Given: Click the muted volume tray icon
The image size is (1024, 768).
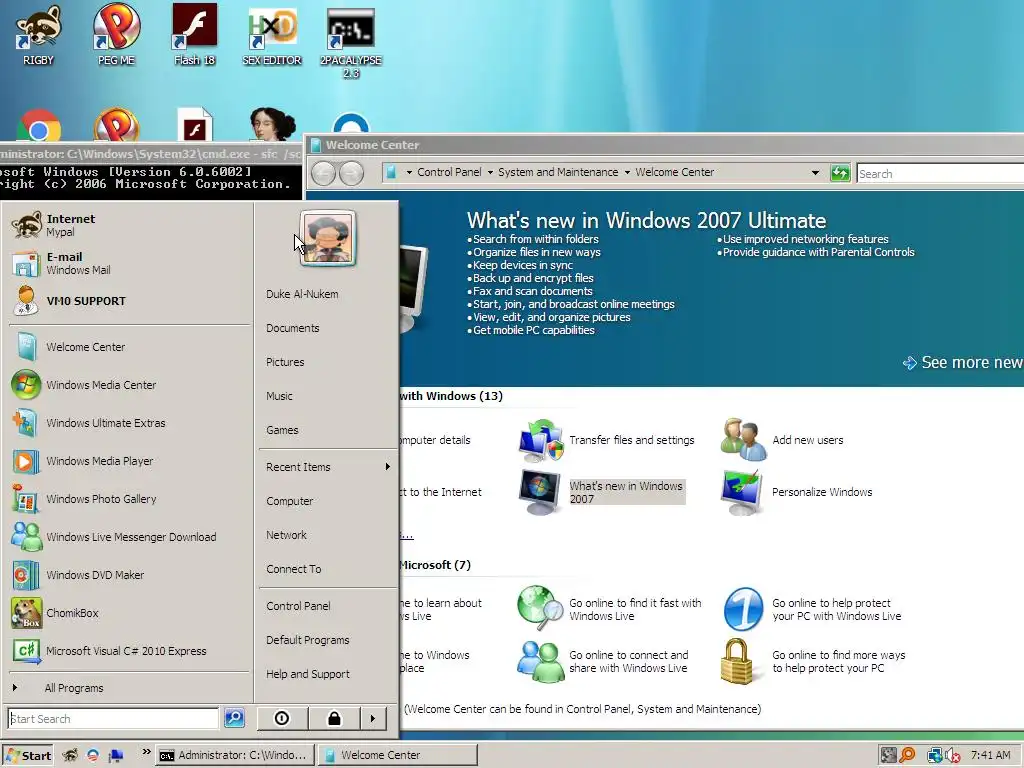Looking at the screenshot, I should point(953,756).
